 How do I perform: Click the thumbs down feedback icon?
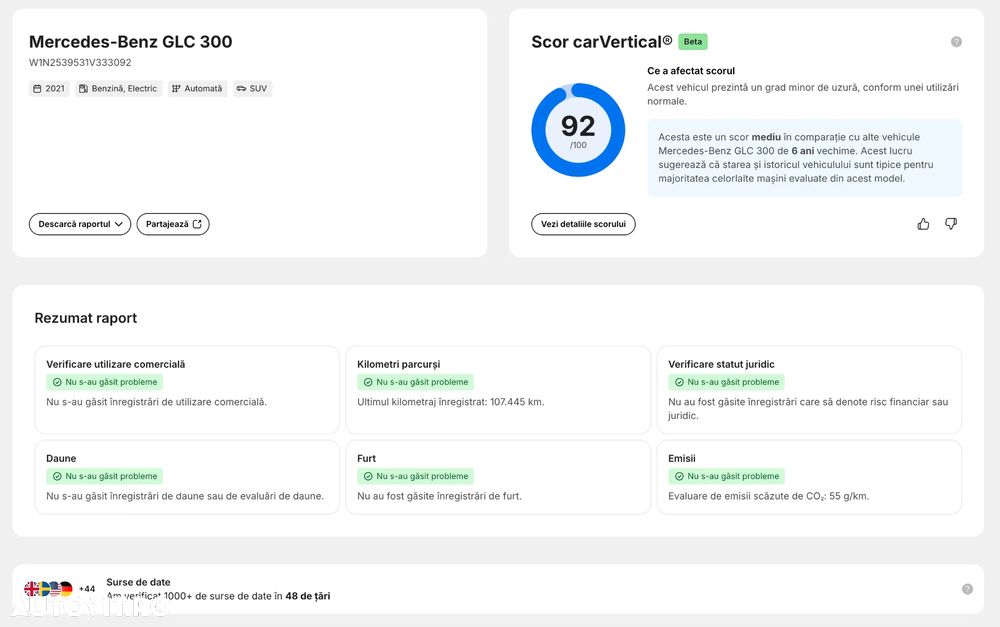951,224
